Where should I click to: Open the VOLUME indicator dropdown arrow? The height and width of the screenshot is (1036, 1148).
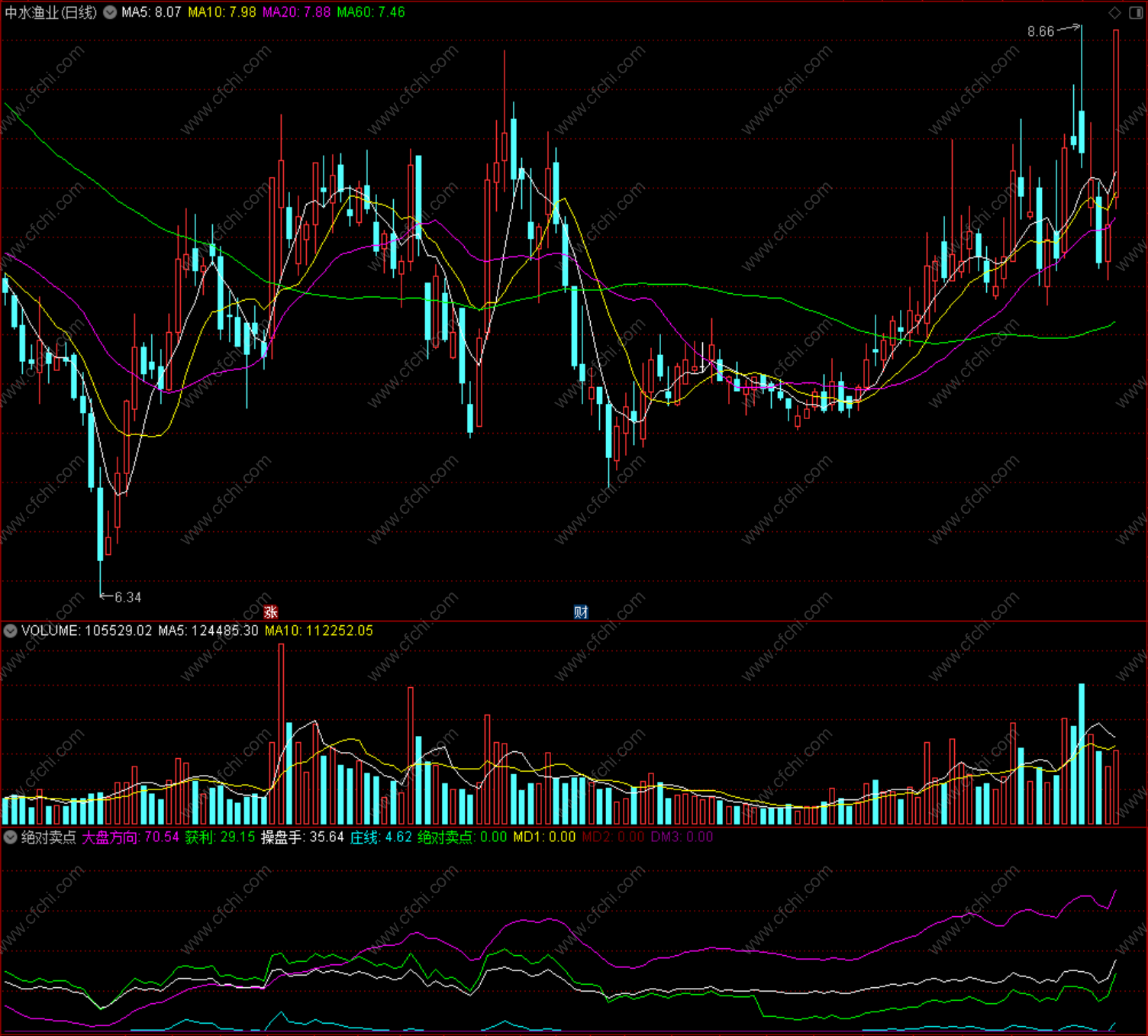pos(11,631)
